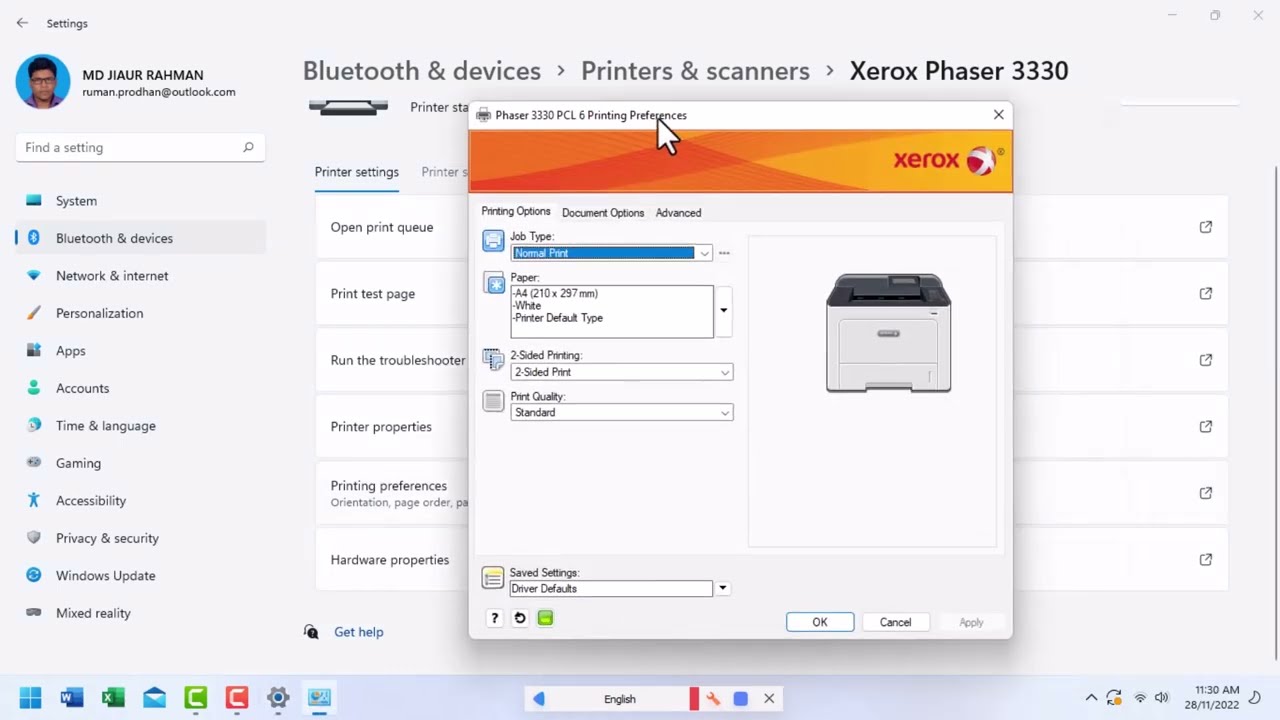Expand the Paper selection arrow

click(723, 310)
